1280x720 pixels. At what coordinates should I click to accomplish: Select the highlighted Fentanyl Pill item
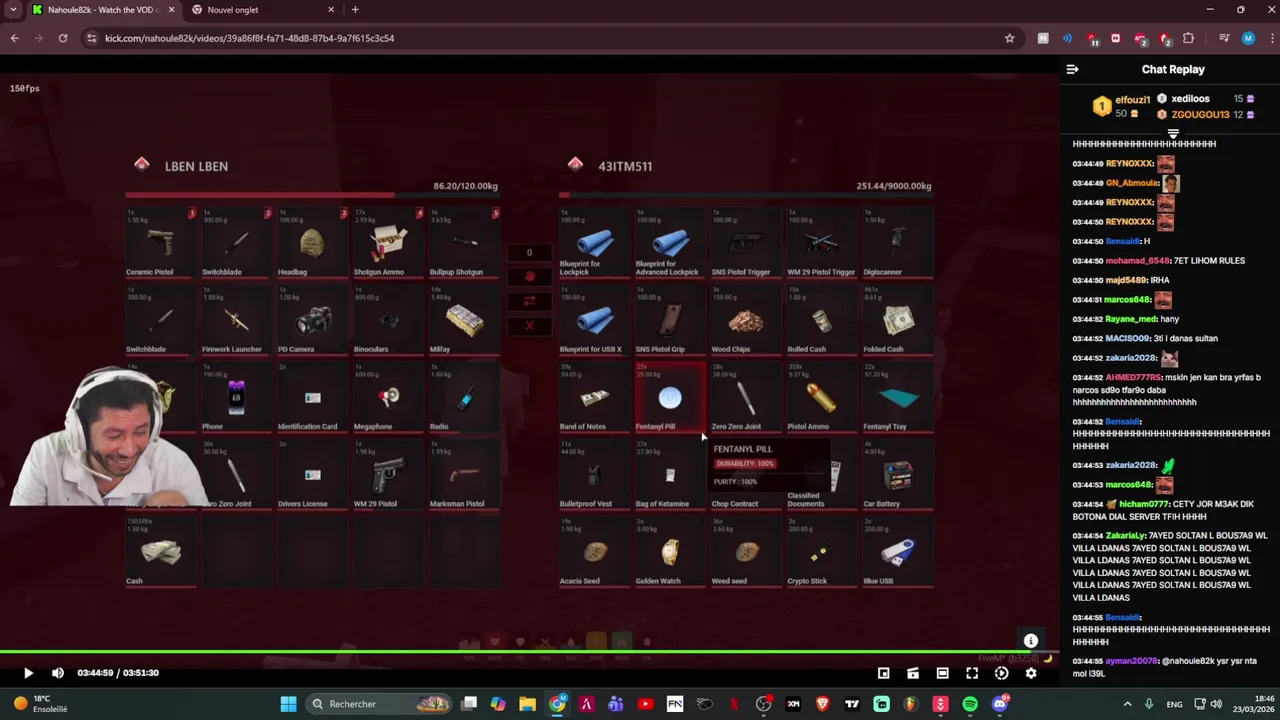coord(670,397)
